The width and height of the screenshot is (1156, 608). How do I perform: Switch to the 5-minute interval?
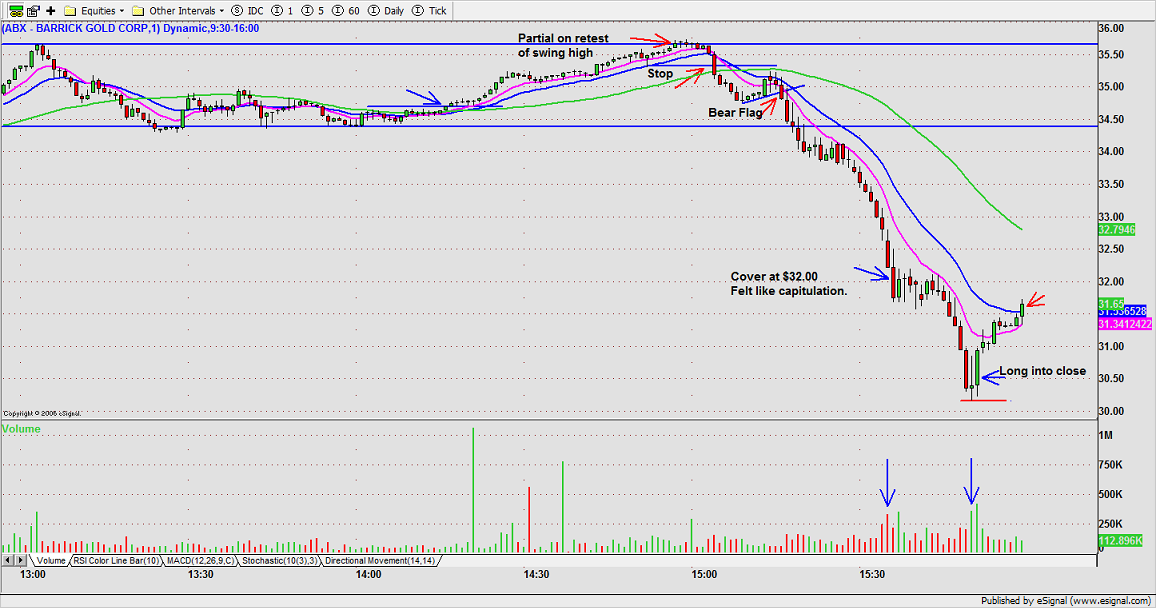point(313,10)
